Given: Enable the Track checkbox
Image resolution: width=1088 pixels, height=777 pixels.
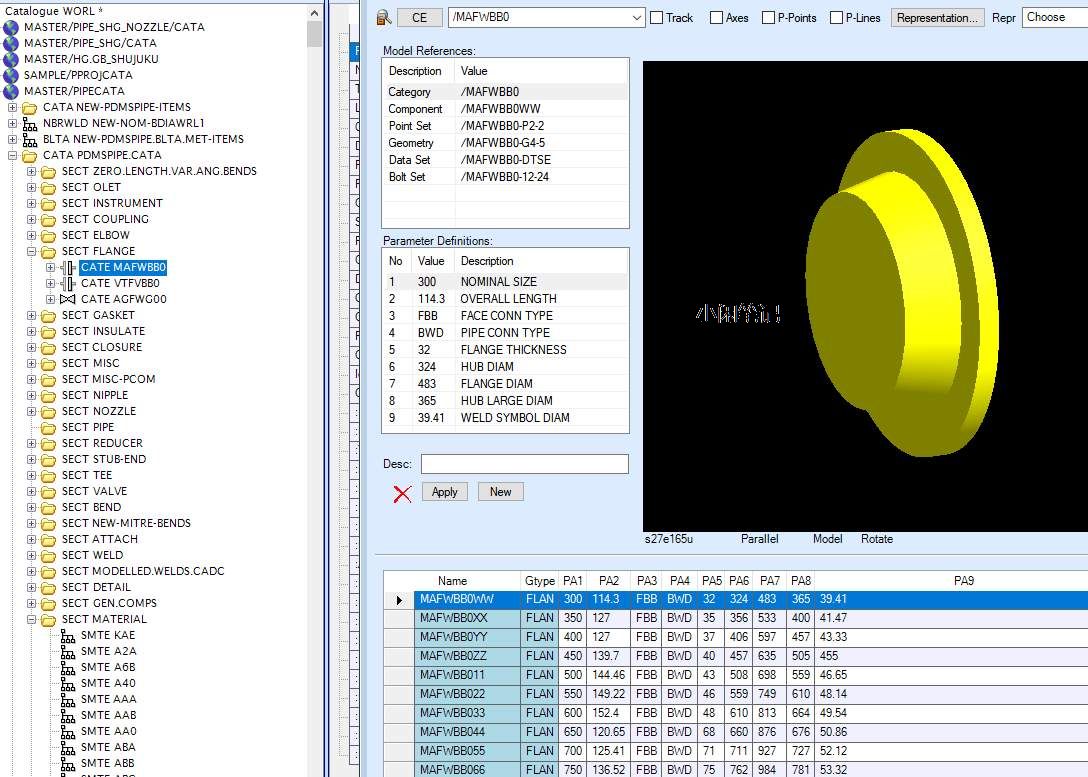Looking at the screenshot, I should coord(657,18).
